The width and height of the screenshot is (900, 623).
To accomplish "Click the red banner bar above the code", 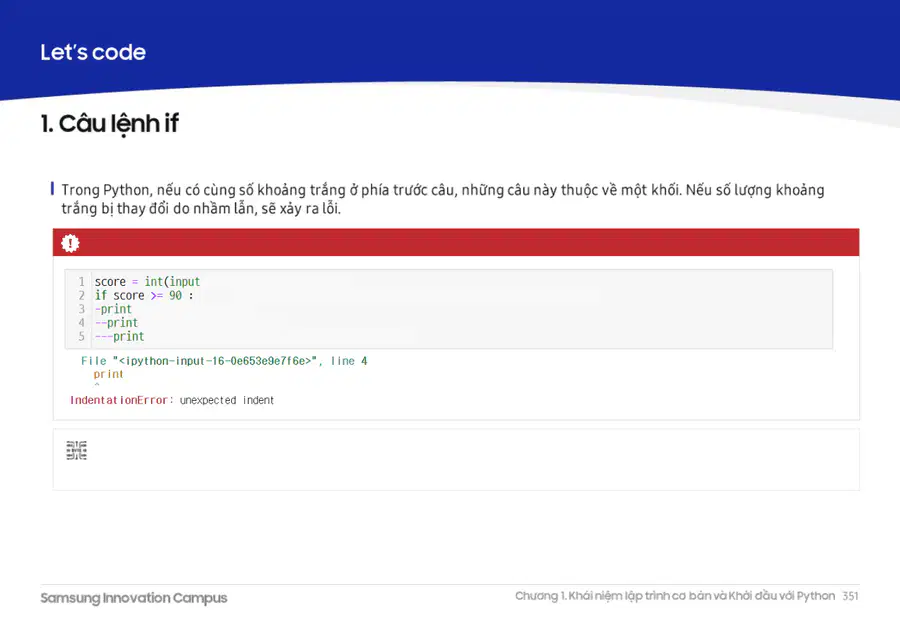I will pyautogui.click(x=456, y=242).
